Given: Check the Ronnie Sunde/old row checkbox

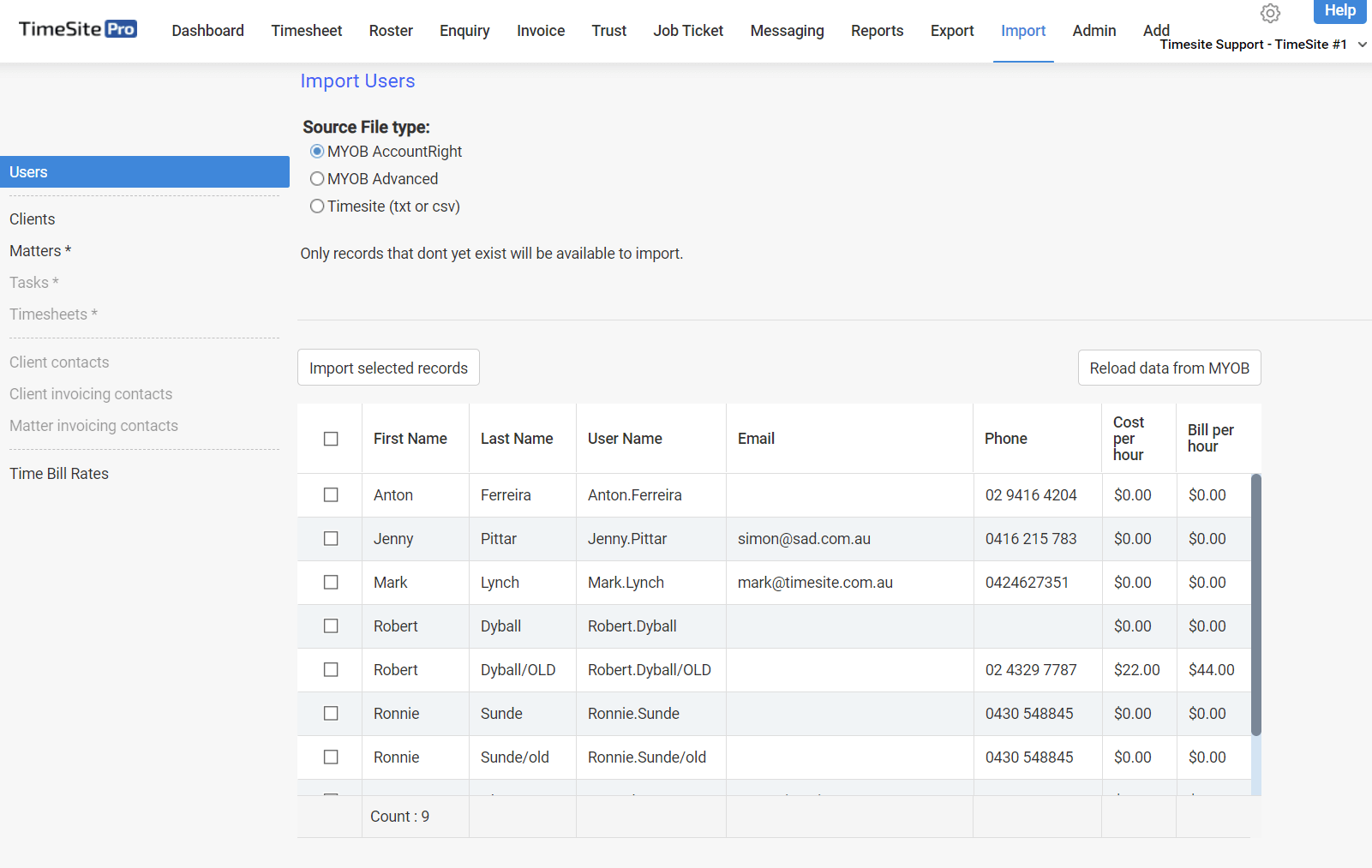Looking at the screenshot, I should [331, 757].
